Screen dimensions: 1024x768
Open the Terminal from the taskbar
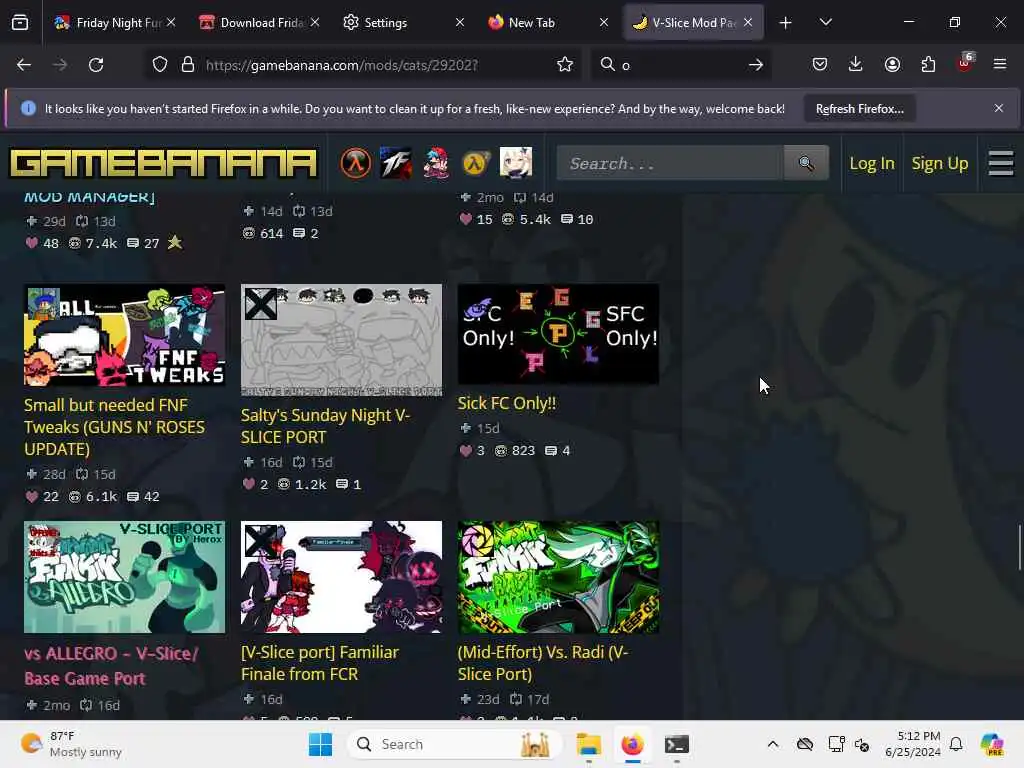point(677,744)
